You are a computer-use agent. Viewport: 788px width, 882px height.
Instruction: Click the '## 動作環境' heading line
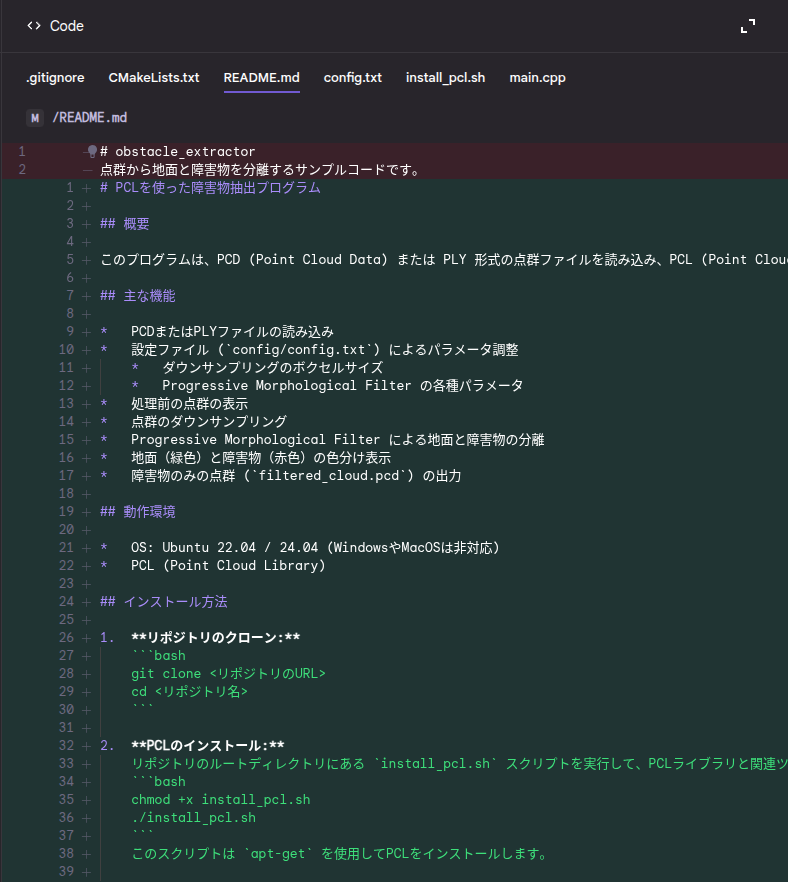point(138,512)
